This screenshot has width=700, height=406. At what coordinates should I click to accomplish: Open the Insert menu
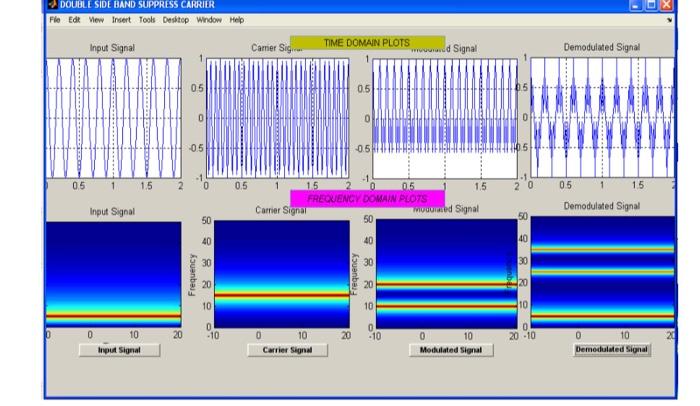tap(121, 20)
